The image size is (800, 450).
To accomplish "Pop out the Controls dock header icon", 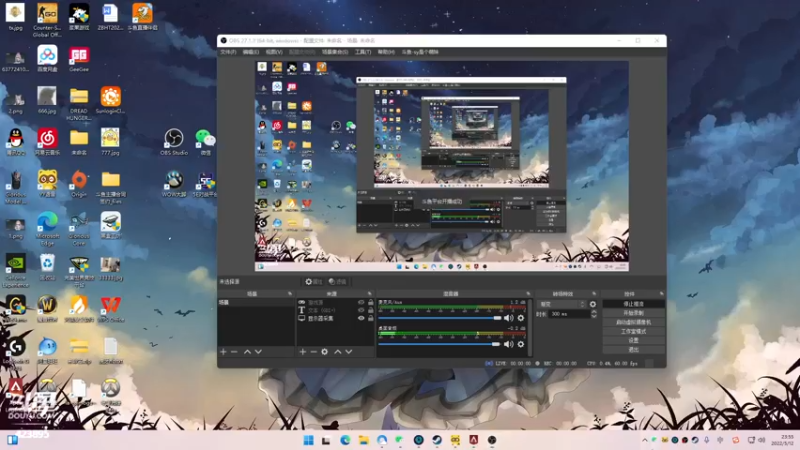I will point(661,294).
